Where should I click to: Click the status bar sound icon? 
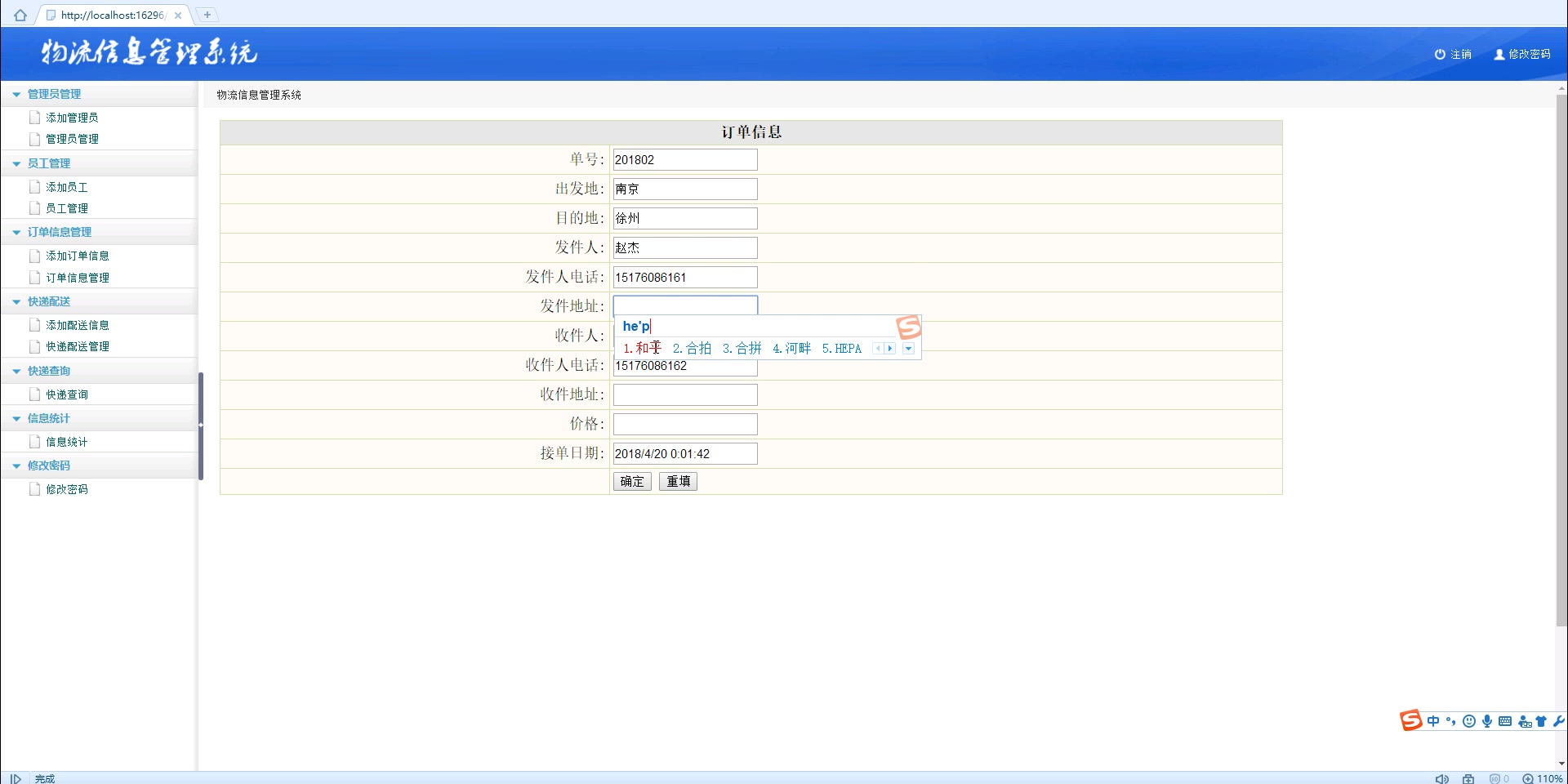pos(1442,778)
